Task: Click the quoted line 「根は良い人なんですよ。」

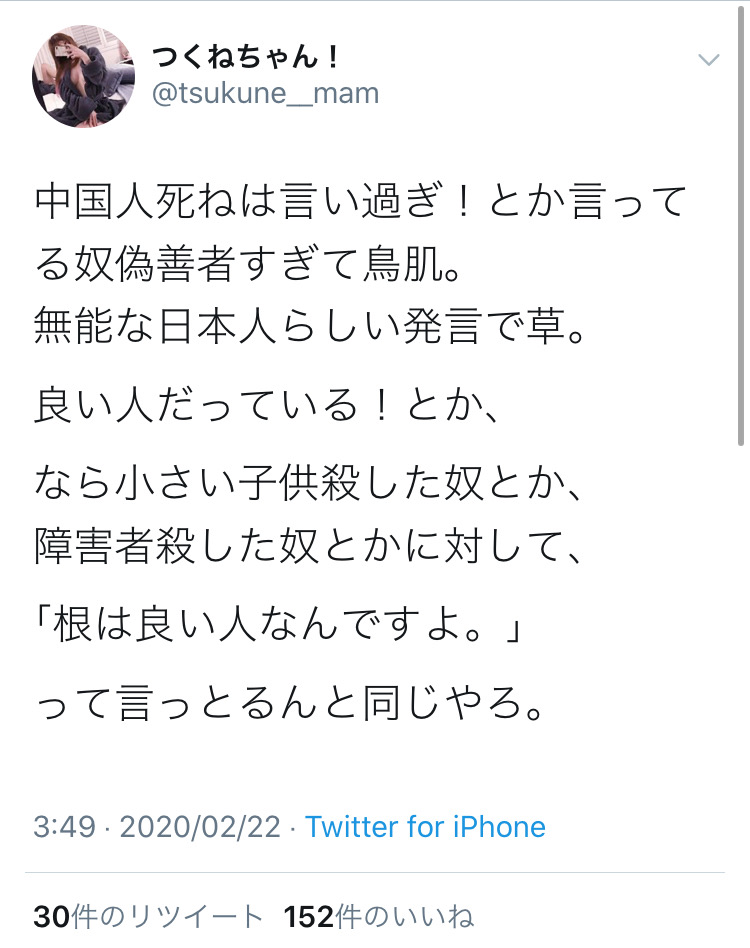Action: [x=278, y=624]
